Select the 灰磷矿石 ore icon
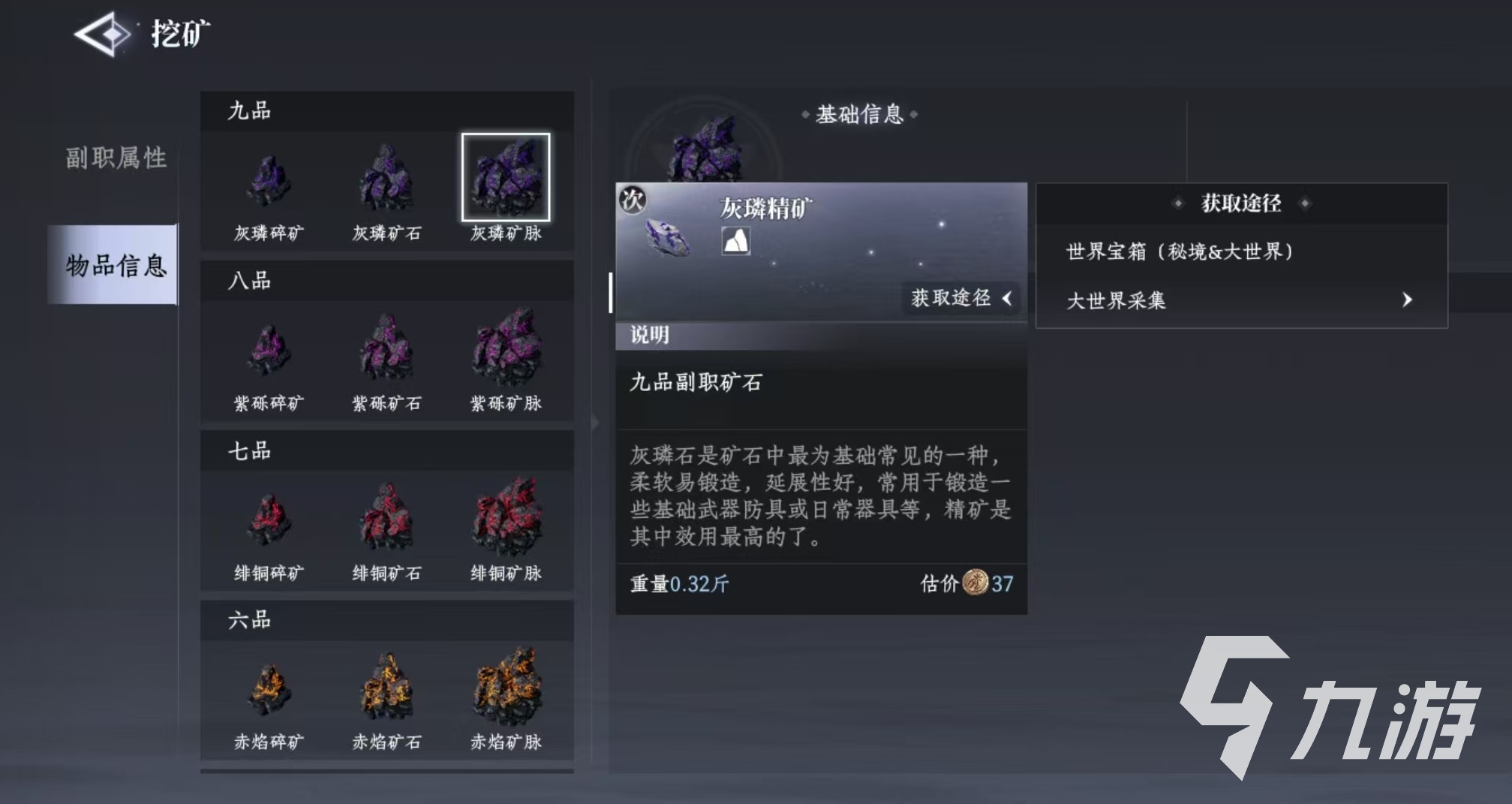1512x804 pixels. tap(386, 178)
